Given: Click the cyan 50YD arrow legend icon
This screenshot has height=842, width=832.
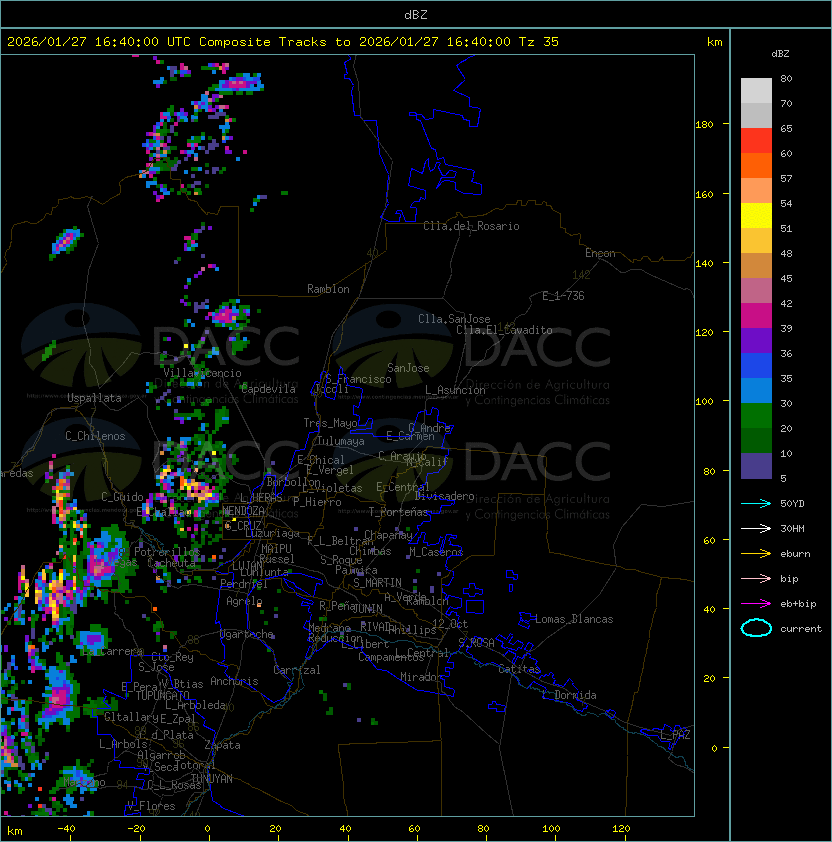Looking at the screenshot, I should tap(756, 503).
